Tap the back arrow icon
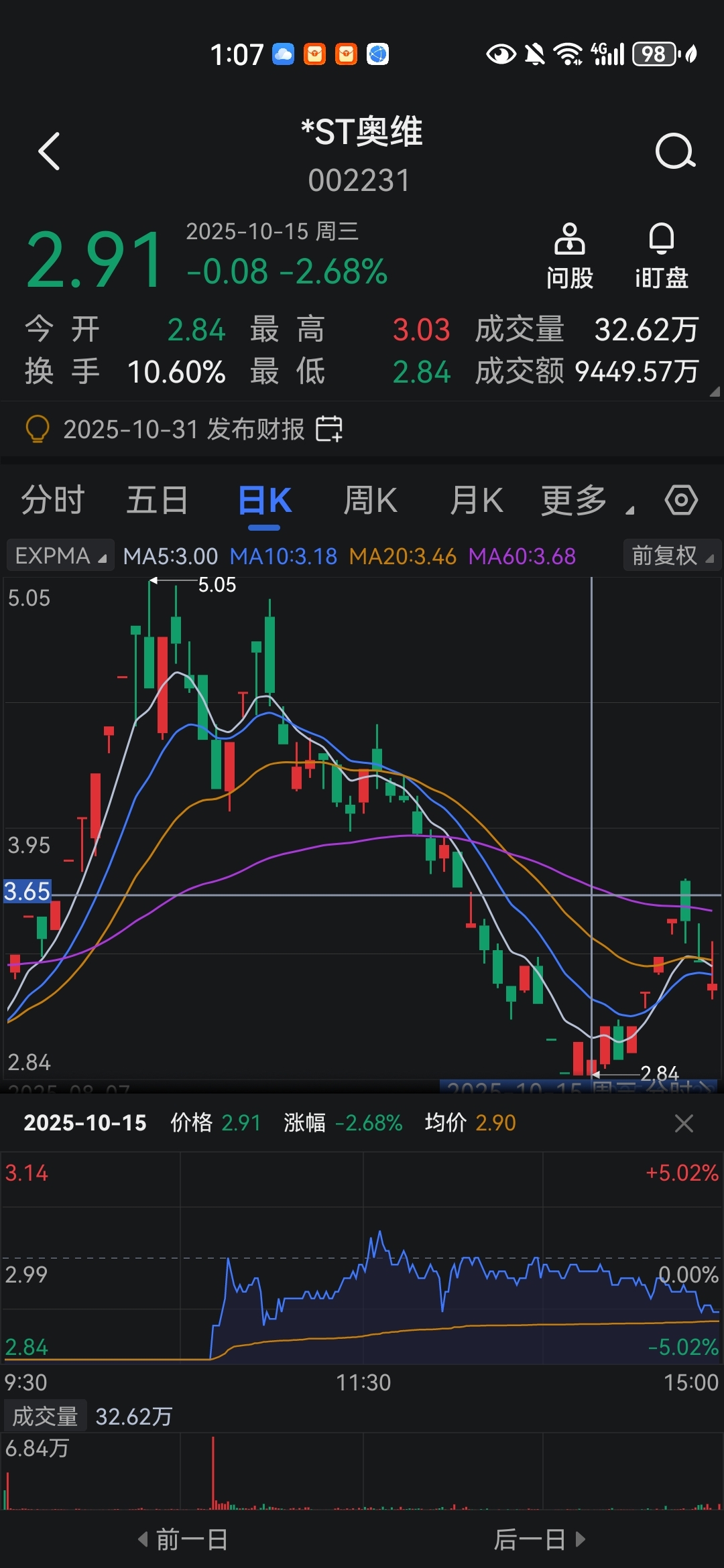724x1568 pixels. [x=49, y=151]
